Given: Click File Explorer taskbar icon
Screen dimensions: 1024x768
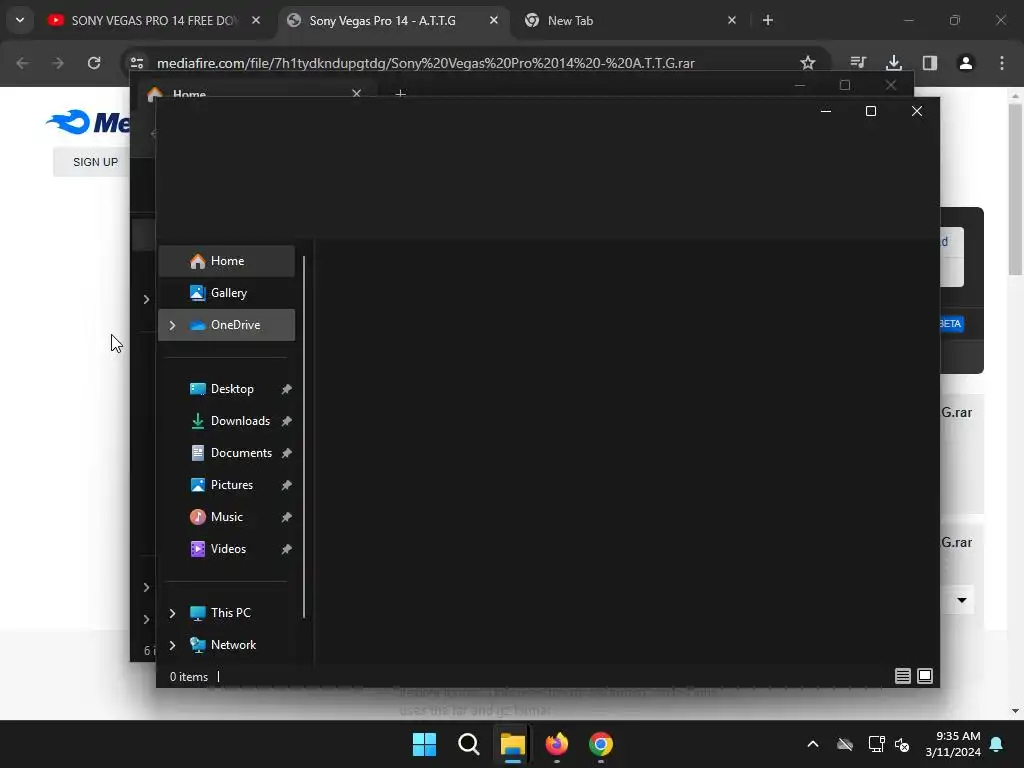Looking at the screenshot, I should coord(513,744).
